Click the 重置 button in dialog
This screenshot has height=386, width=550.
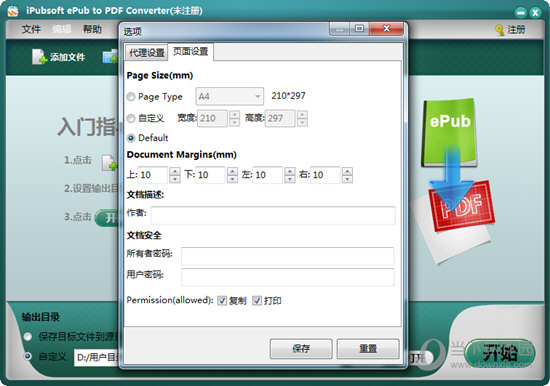click(368, 348)
